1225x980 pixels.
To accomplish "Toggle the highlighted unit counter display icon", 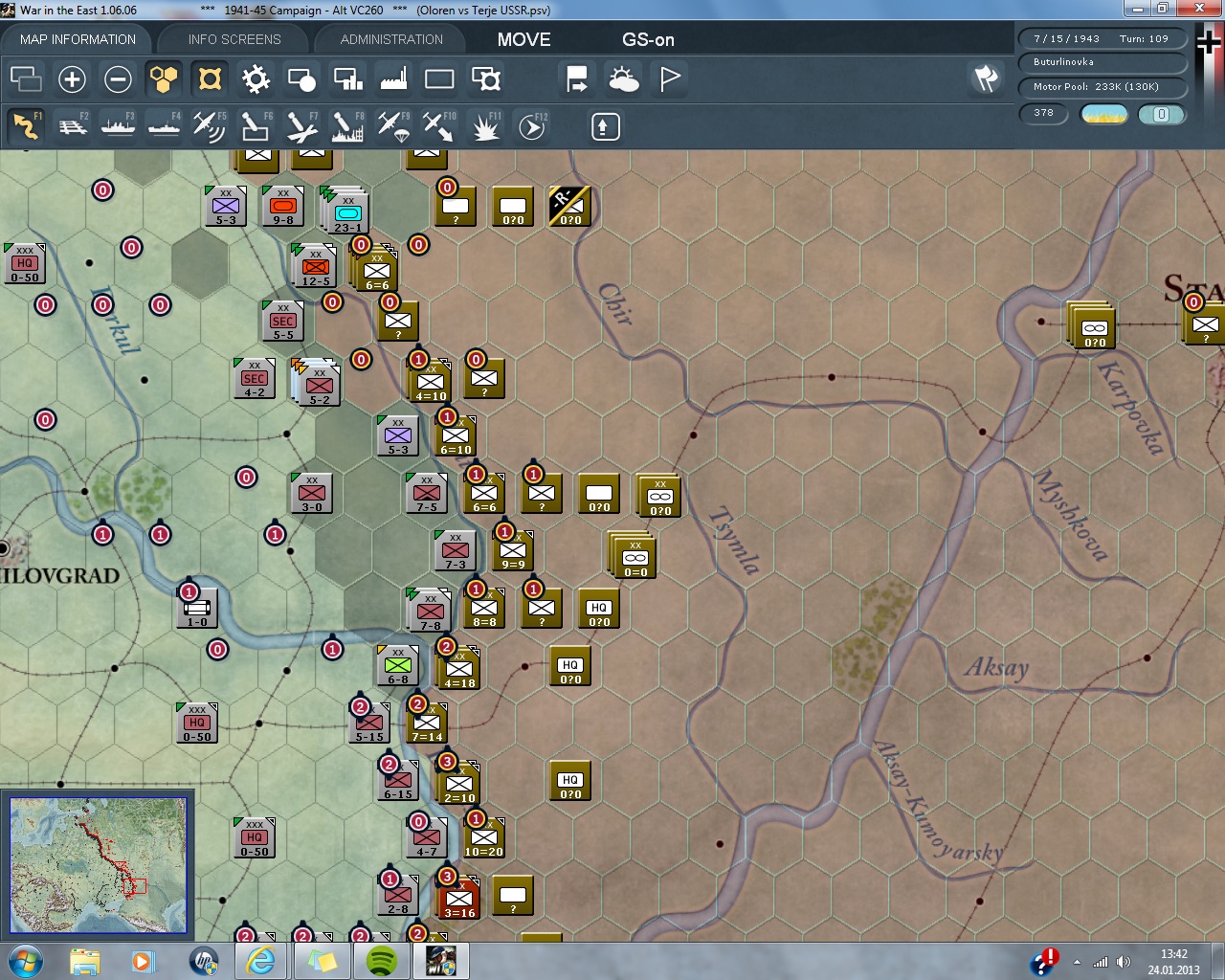I will coord(210,78).
